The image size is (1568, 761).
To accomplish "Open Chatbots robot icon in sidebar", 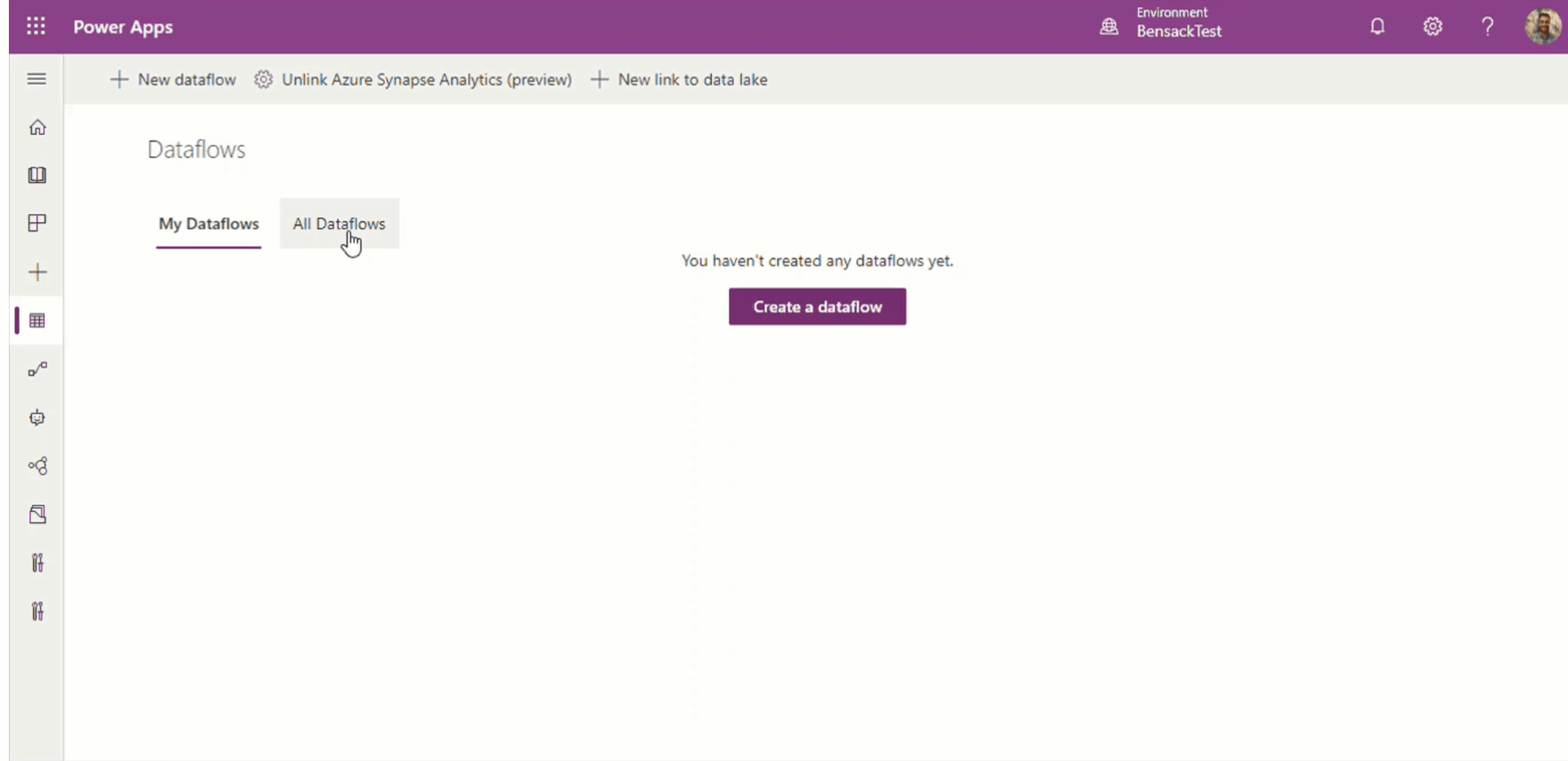I will (x=37, y=418).
